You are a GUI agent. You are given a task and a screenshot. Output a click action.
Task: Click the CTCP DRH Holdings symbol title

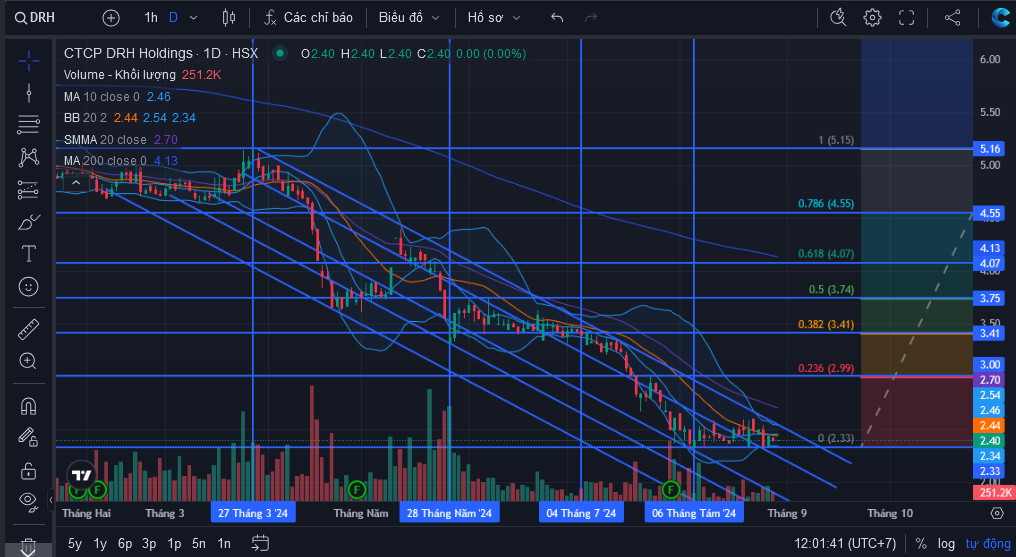[161, 53]
